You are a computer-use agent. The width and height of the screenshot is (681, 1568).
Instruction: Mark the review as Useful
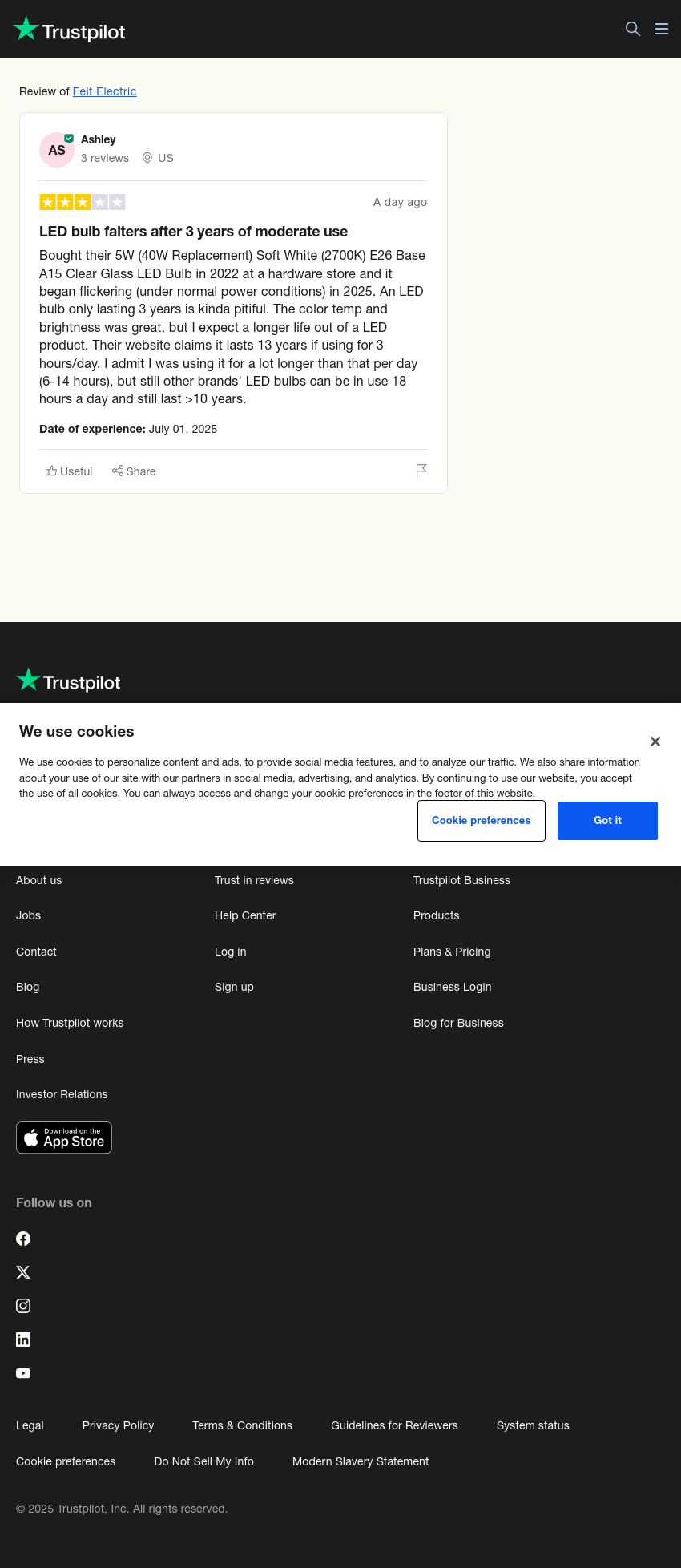(x=69, y=471)
